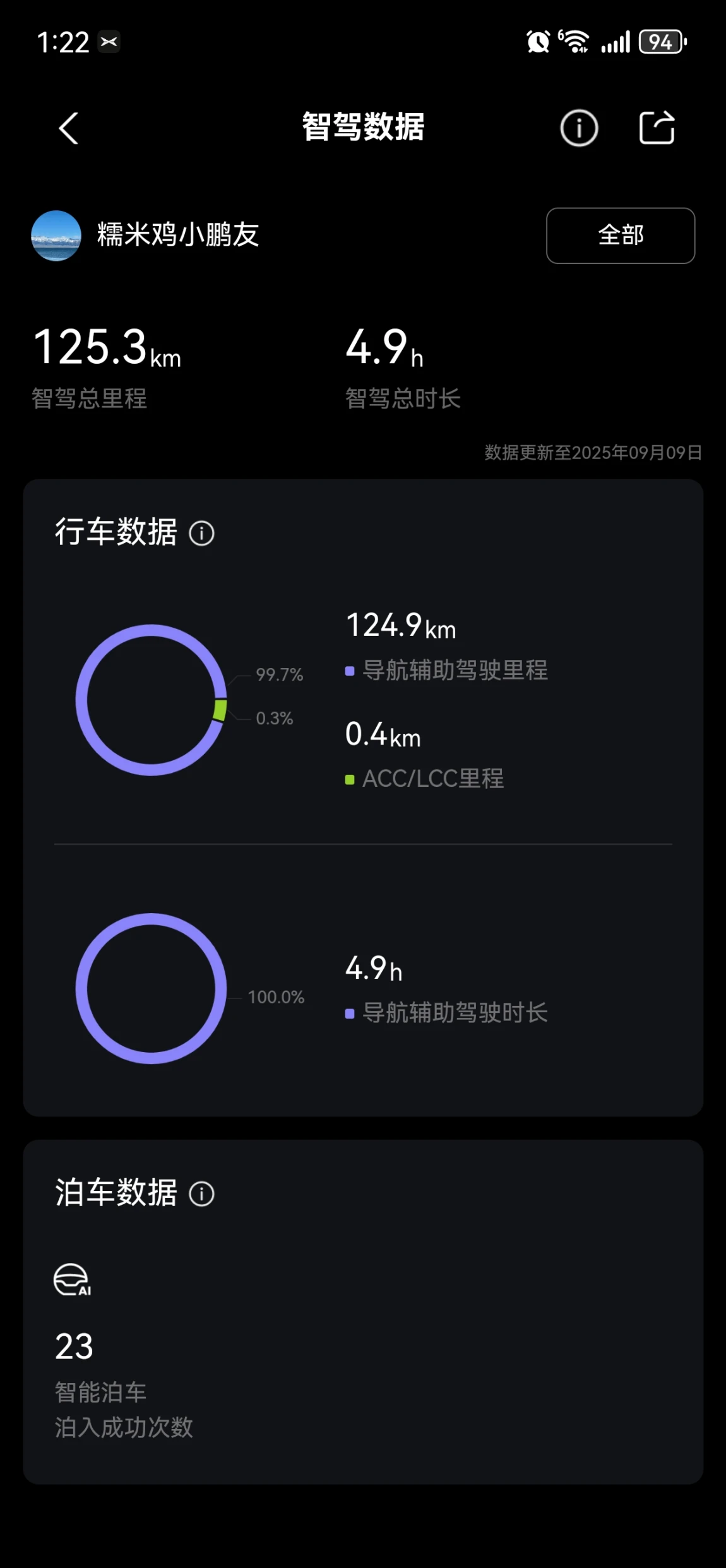The image size is (726, 1568).
Task: Tap the green ACC/LCC里程 legend swatch
Action: click(x=350, y=780)
